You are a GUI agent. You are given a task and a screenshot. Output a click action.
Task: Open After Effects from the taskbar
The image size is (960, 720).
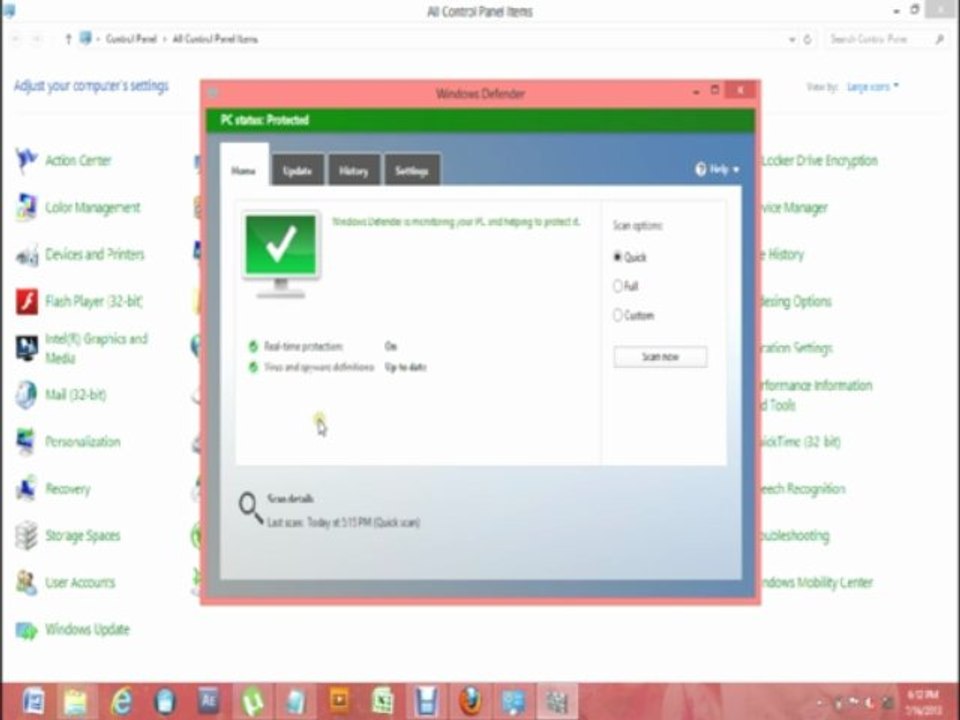[208, 700]
